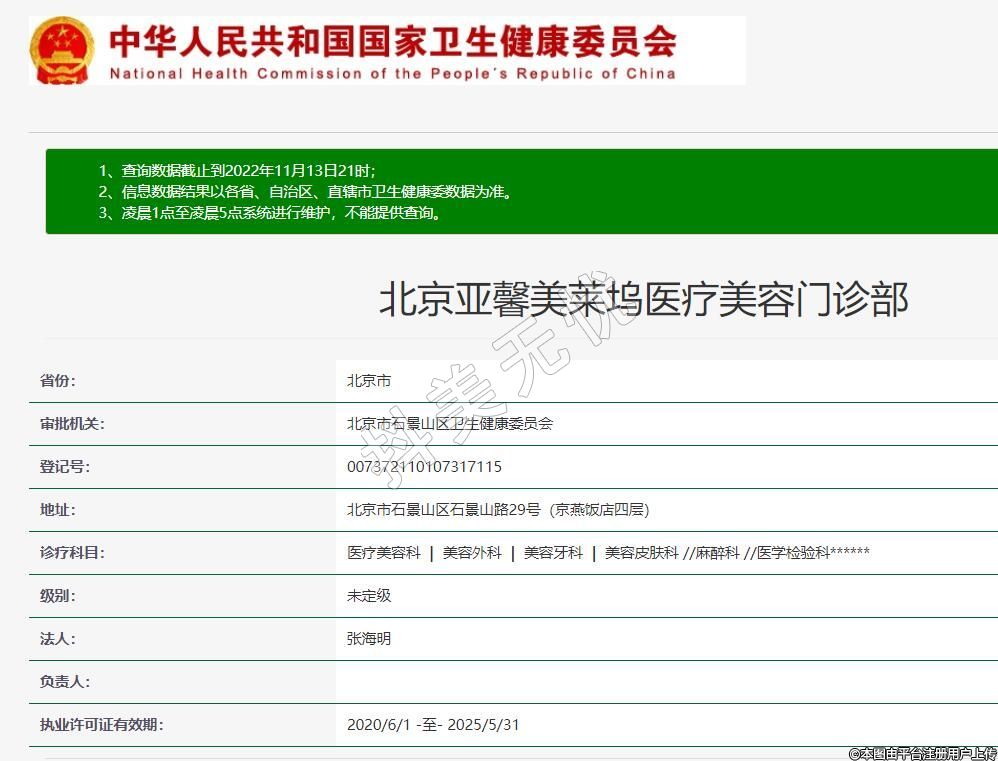Click the 北京市 province value
Screen dimensions: 998x761
368,381
